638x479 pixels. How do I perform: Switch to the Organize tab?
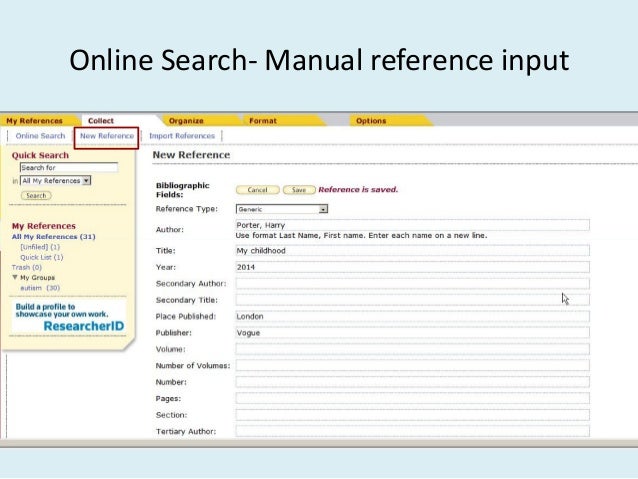(186, 121)
